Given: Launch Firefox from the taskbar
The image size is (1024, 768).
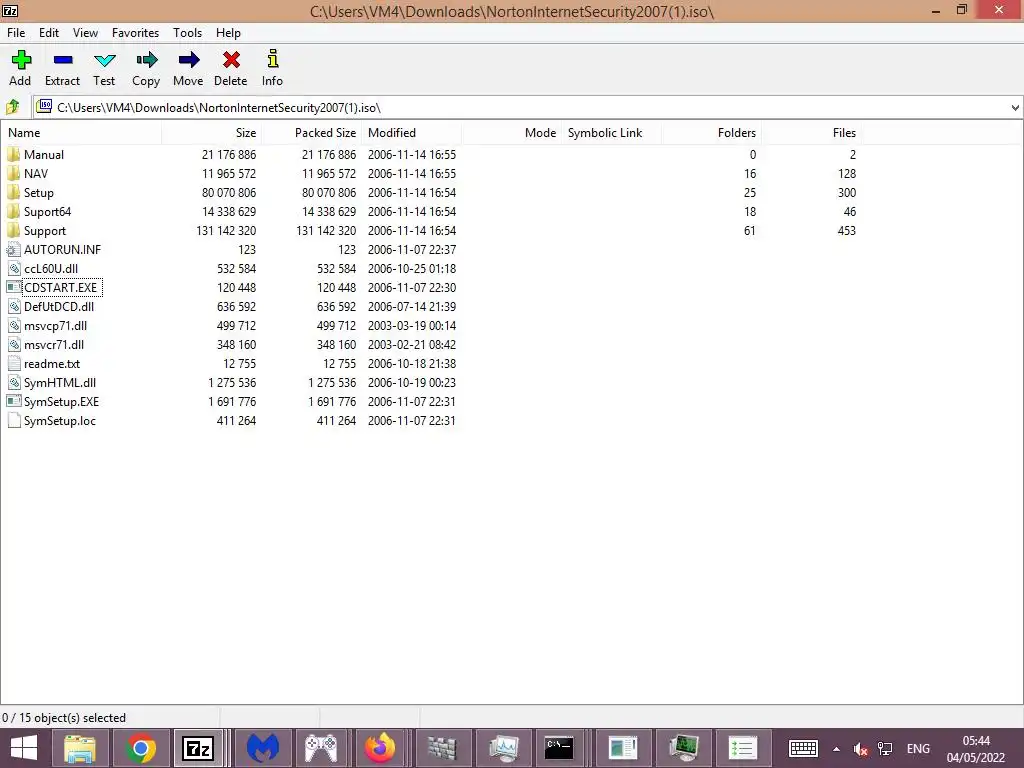Looking at the screenshot, I should tap(380, 748).
